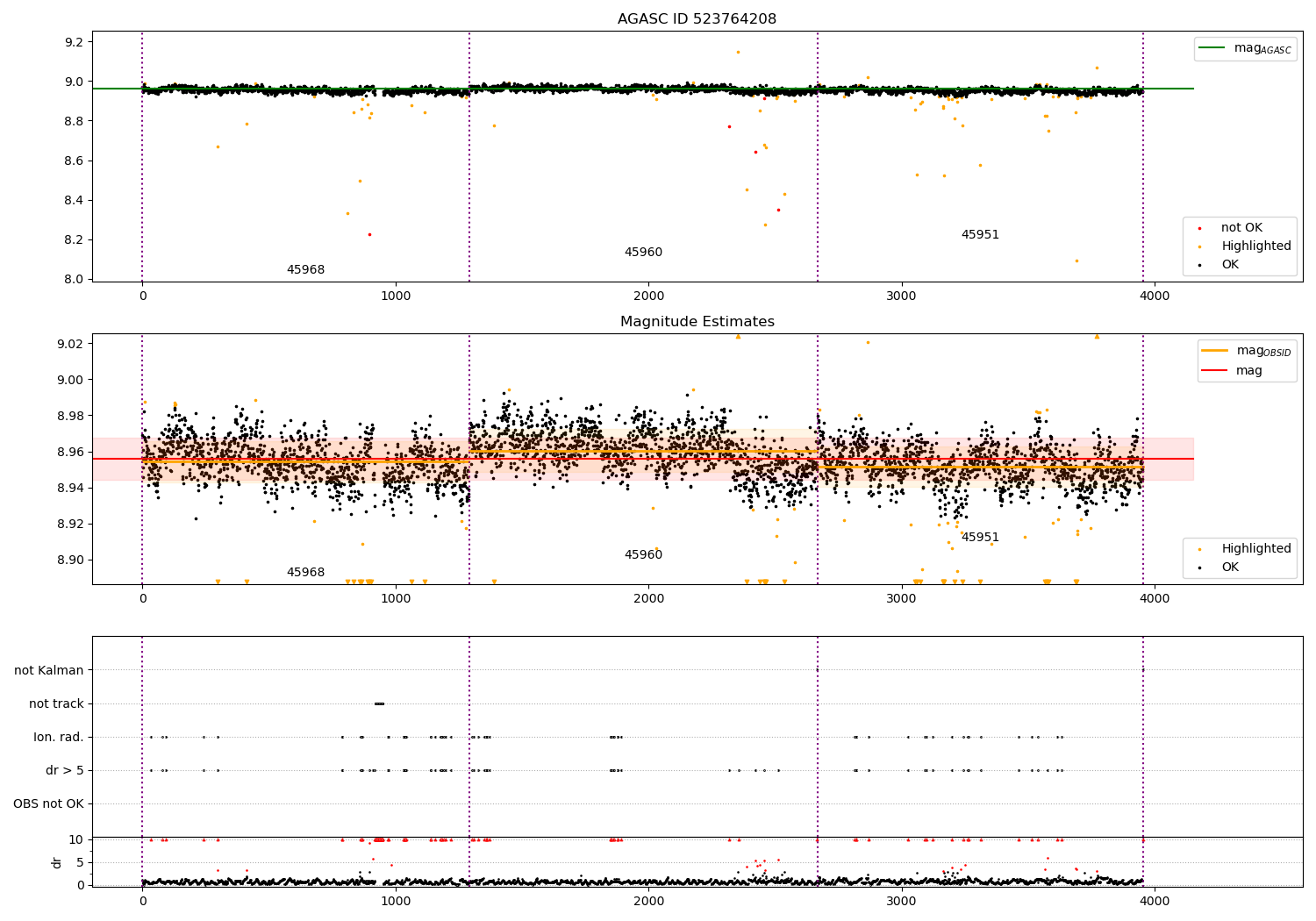The width and height of the screenshot is (1316, 921).
Task: Click the 8.0 y-axis tick in the top plot
Action: [x=74, y=279]
